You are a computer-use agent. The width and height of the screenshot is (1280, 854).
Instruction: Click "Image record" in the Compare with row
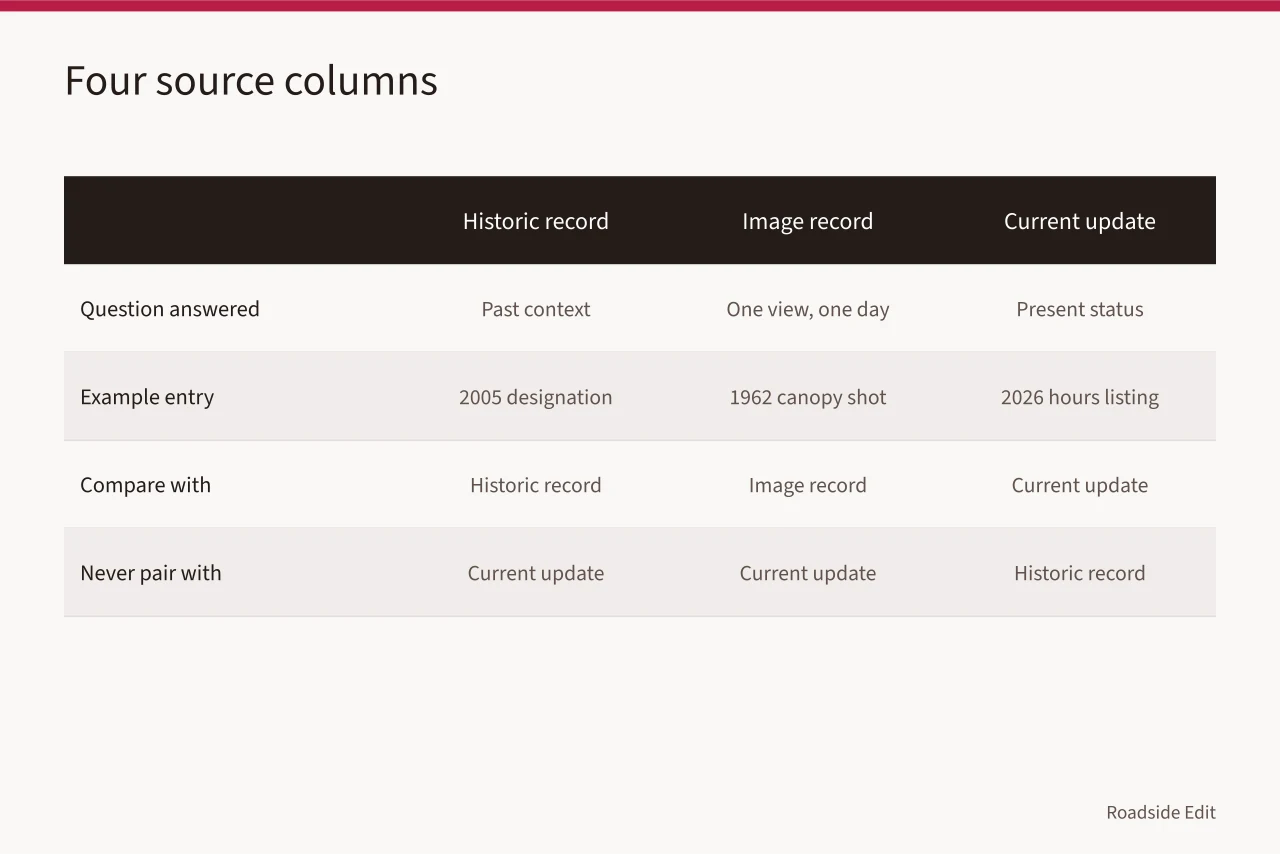point(808,485)
